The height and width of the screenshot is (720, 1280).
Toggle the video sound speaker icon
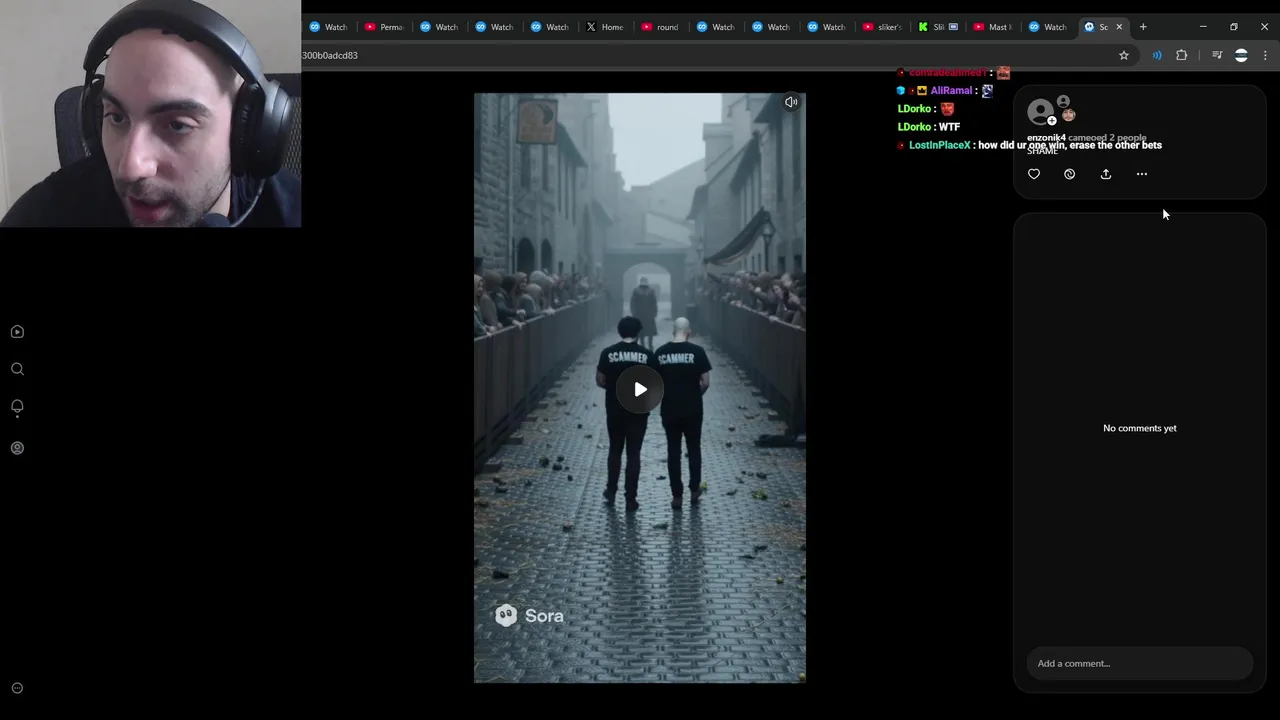pos(791,102)
